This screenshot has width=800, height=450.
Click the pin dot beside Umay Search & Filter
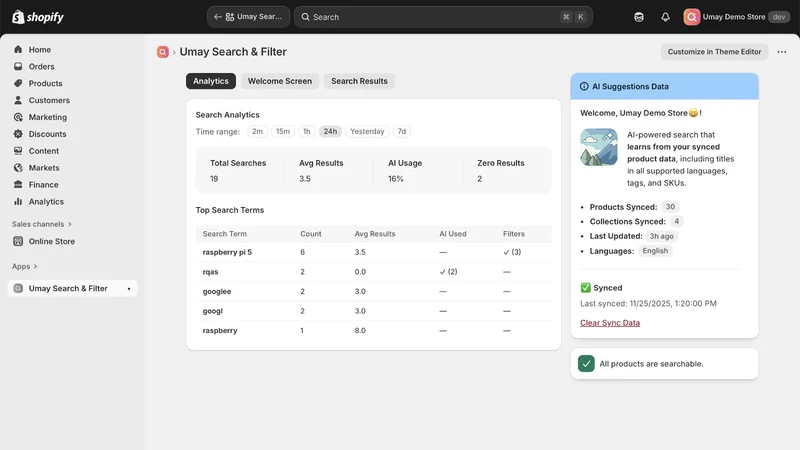129,289
